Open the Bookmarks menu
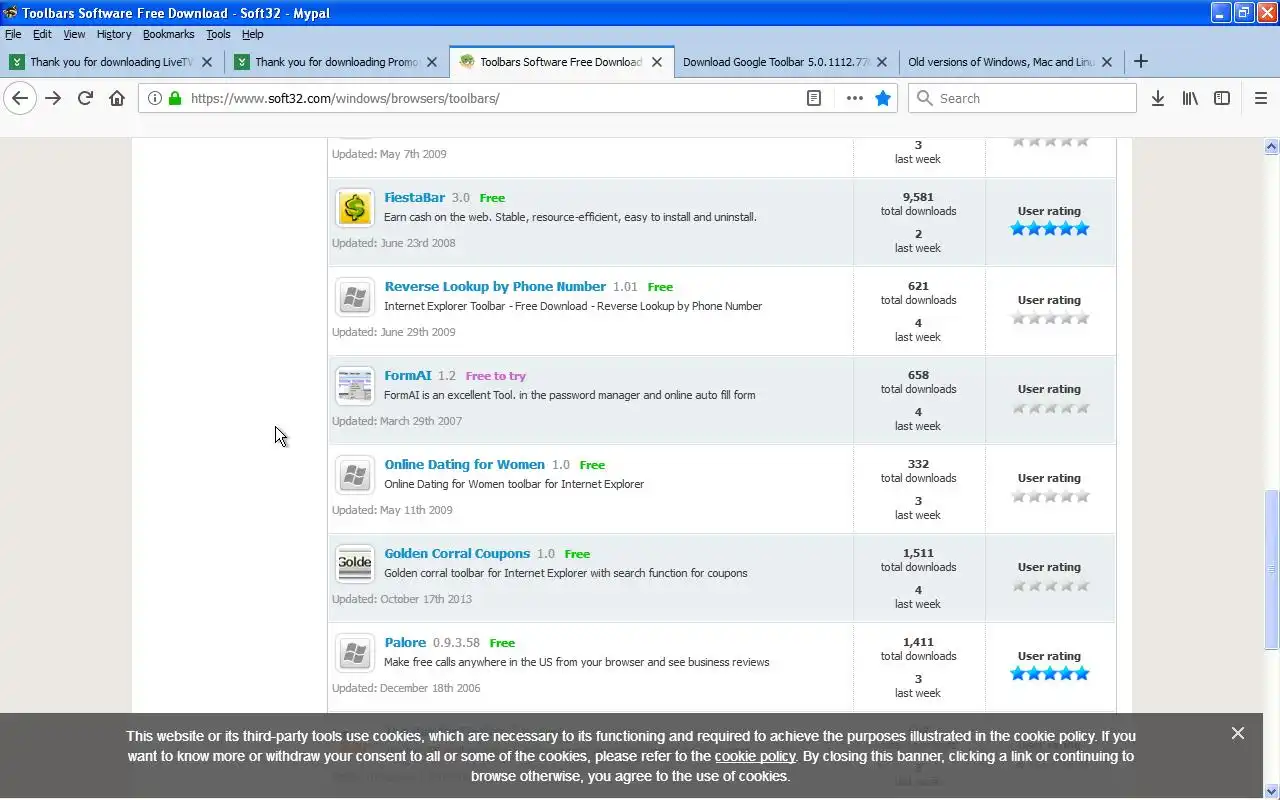This screenshot has height=800, width=1280. (x=168, y=34)
